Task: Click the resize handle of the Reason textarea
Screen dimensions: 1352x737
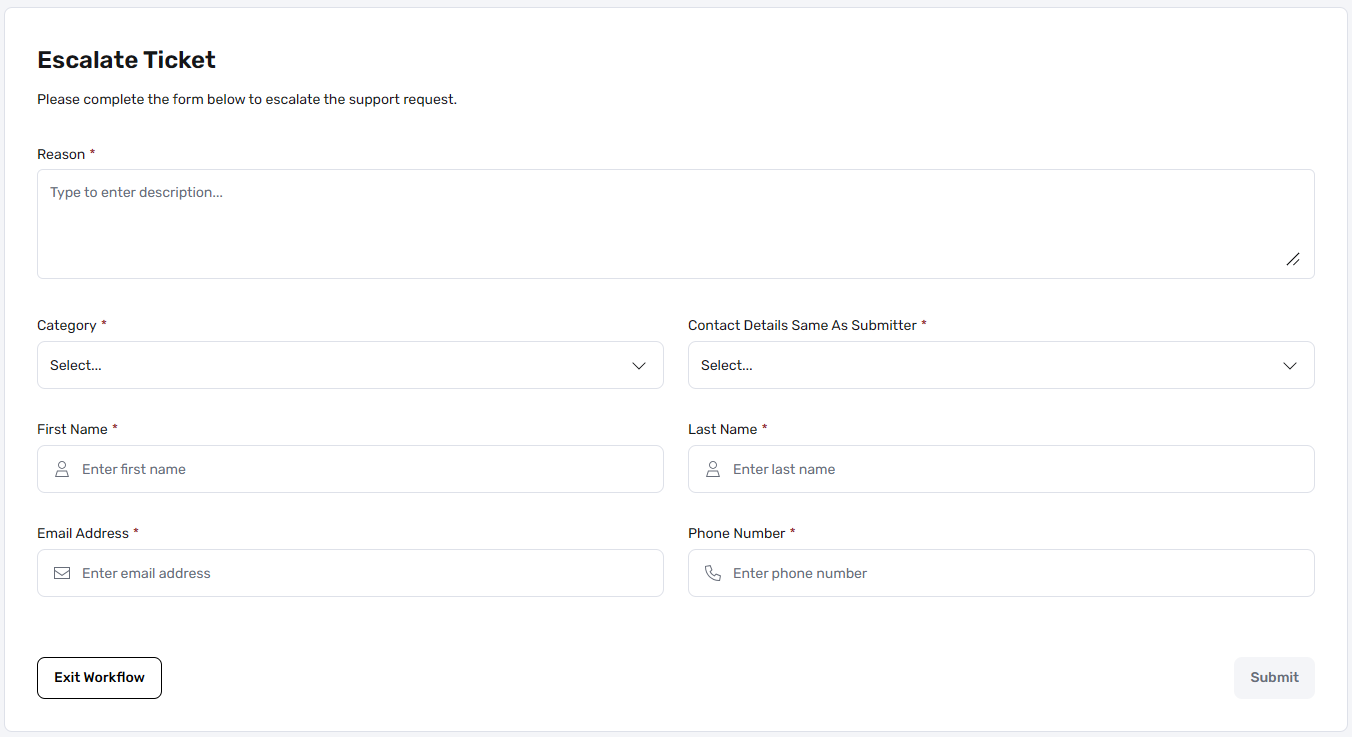Action: pyautogui.click(x=1293, y=259)
